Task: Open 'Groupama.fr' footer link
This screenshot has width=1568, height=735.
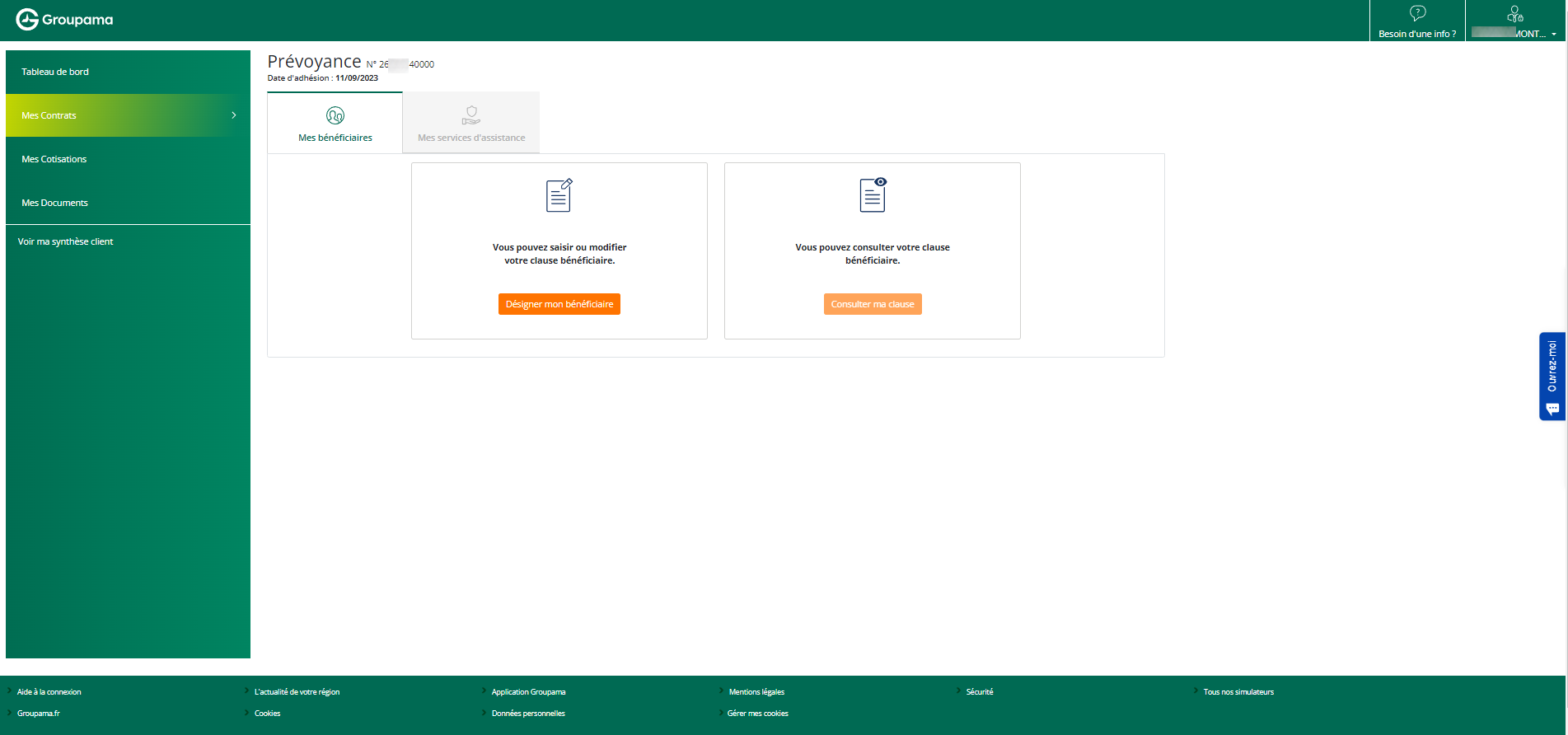Action: (39, 714)
